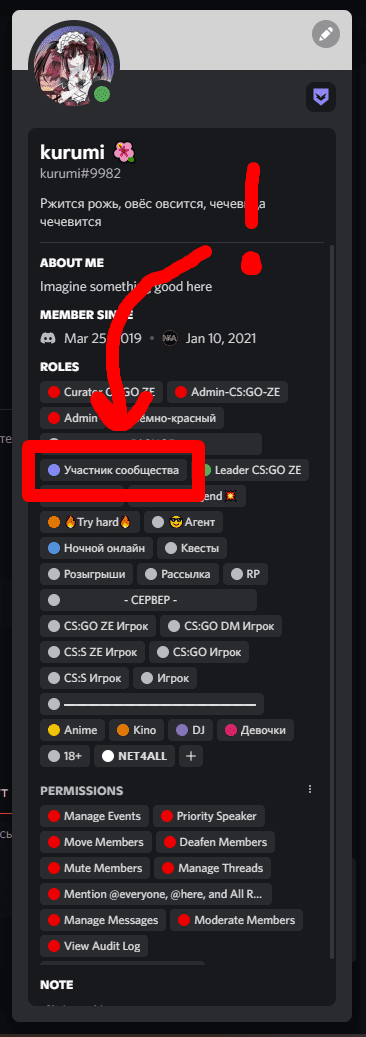Click the Discord logo beside Mar 25 date
Image resolution: width=366 pixels, height=1037 pixels.
[x=48, y=339]
